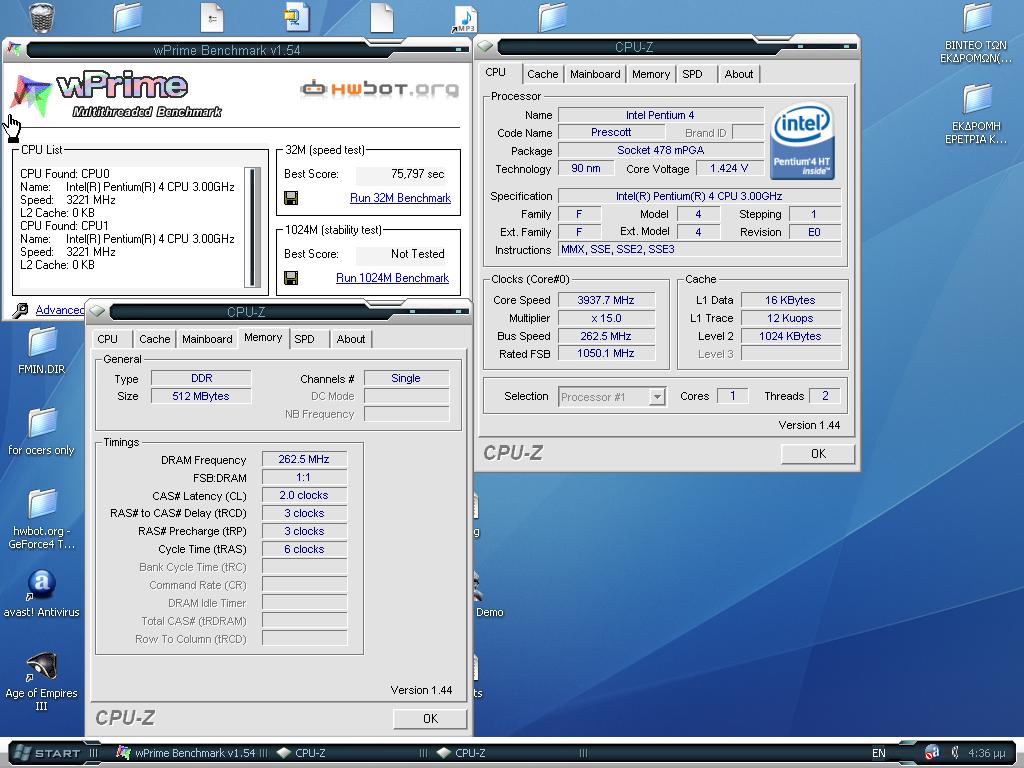Click the save icon for 32M score
This screenshot has height=768, width=1024.
pos(291,198)
